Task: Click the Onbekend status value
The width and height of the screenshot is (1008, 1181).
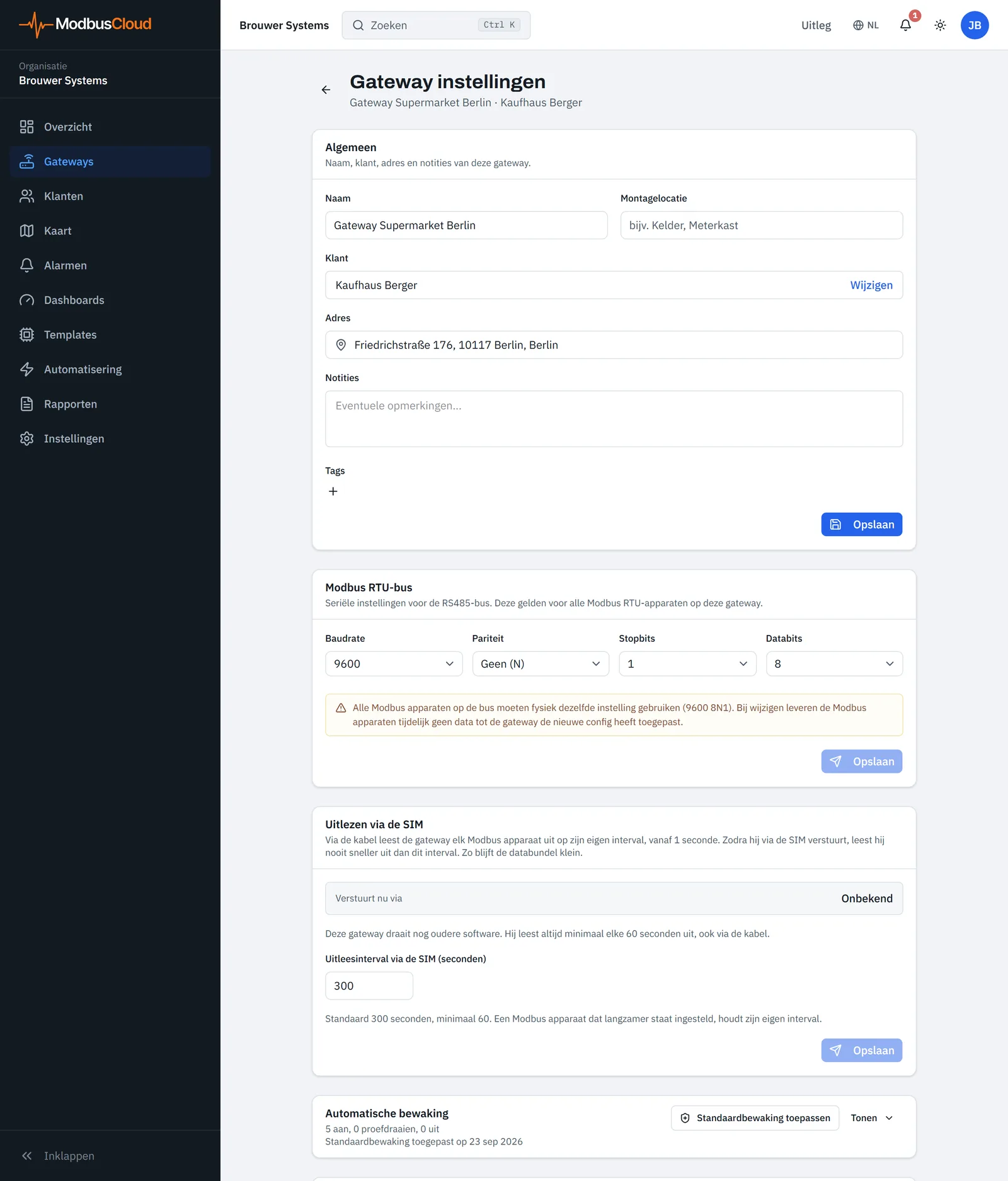Action: 867,899
